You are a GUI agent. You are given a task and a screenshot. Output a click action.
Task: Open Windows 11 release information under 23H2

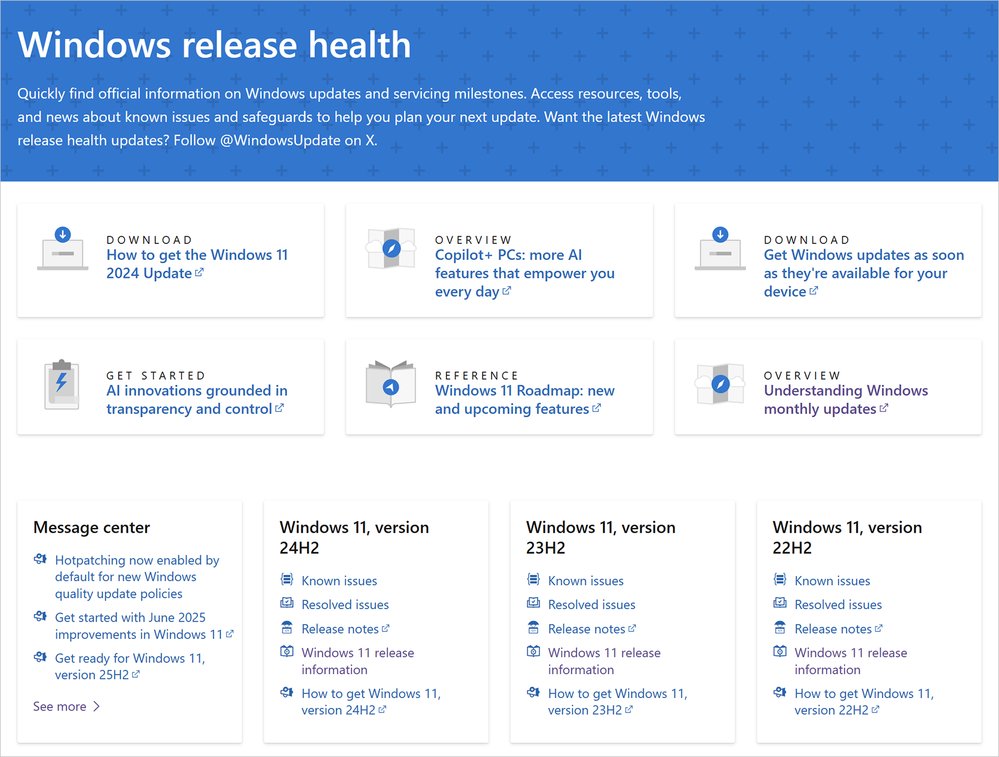point(604,661)
